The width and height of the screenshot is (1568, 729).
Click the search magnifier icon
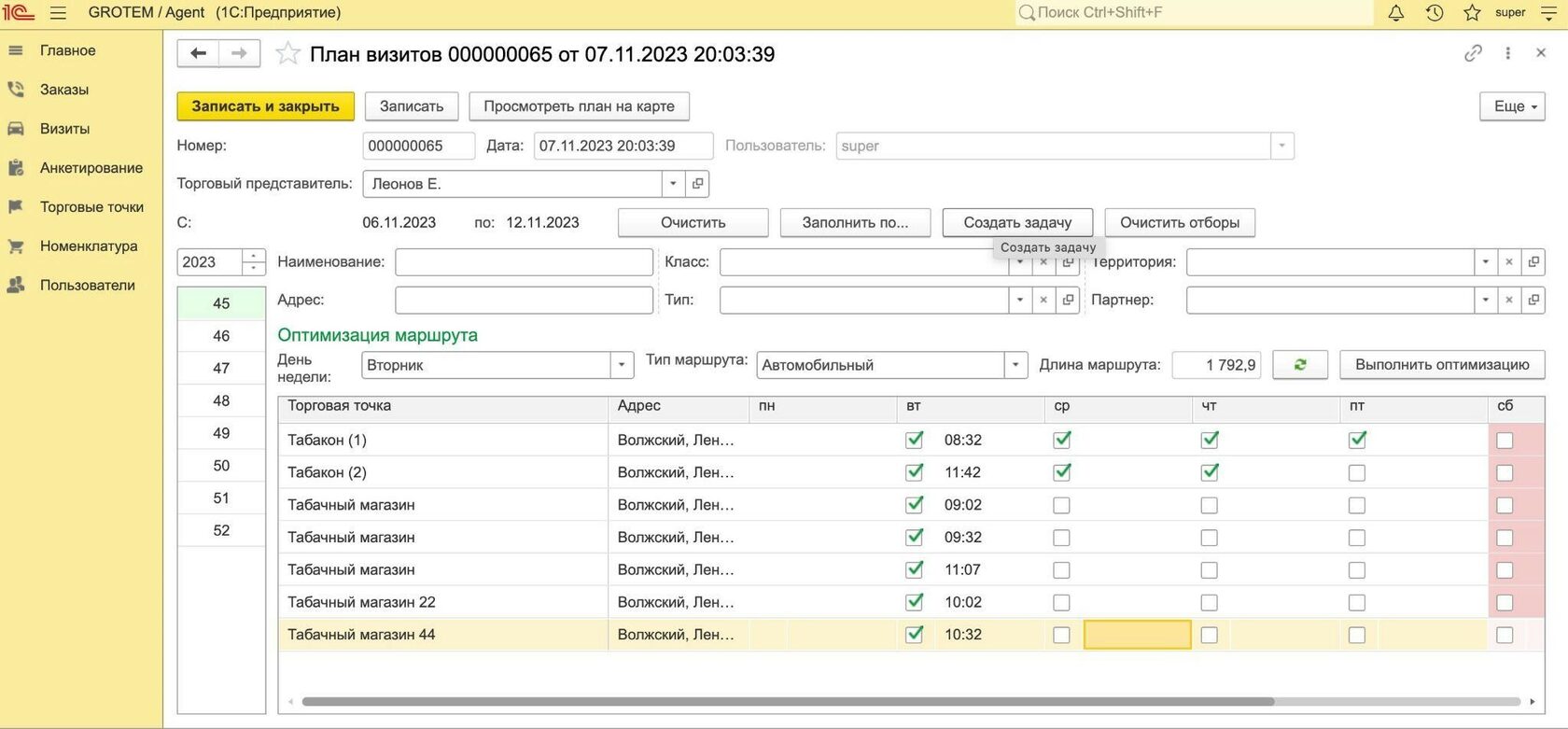click(1027, 13)
